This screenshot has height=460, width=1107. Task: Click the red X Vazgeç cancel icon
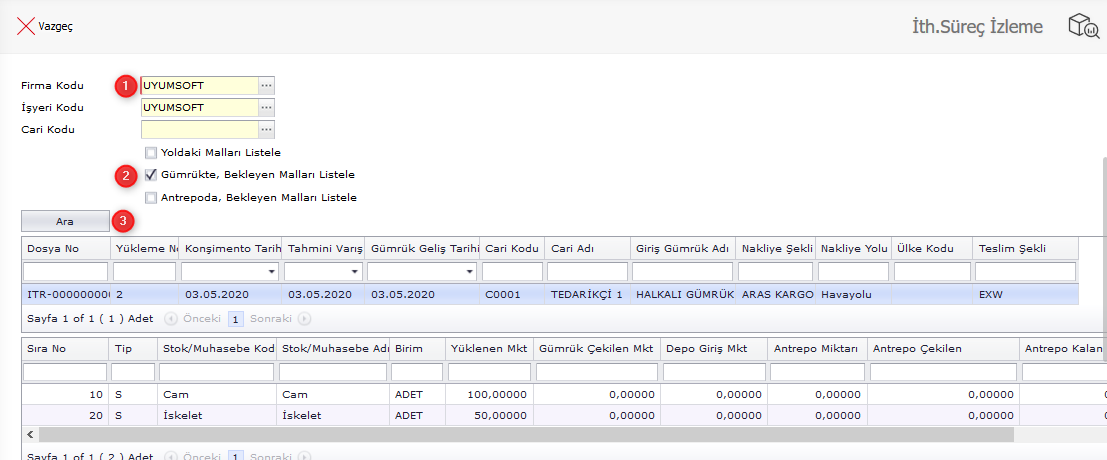point(26,27)
